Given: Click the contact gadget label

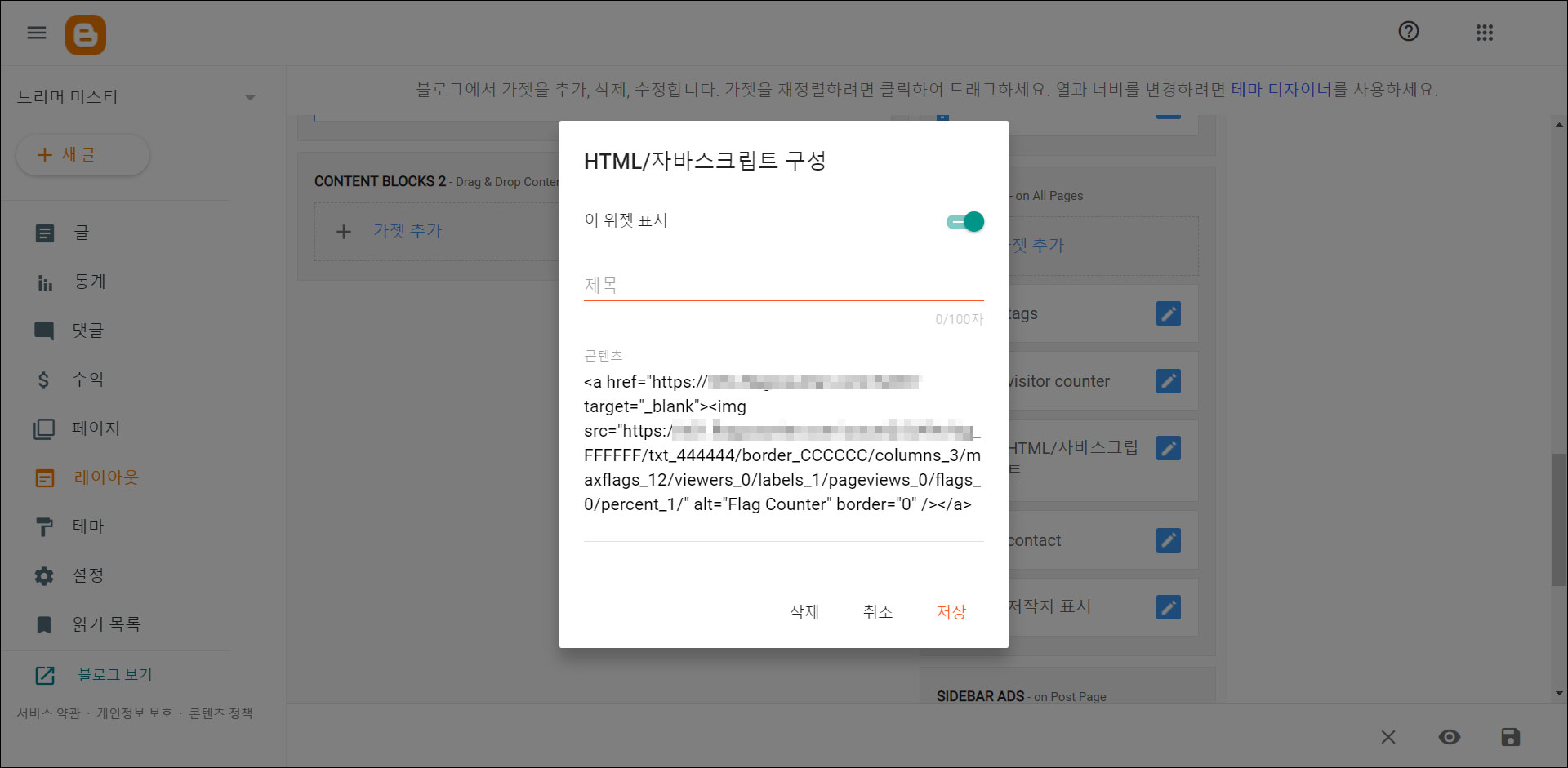Looking at the screenshot, I should click(x=1034, y=540).
